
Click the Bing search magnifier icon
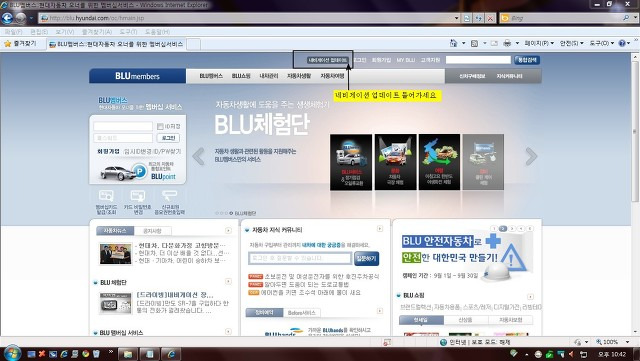pyautogui.click(x=626, y=18)
